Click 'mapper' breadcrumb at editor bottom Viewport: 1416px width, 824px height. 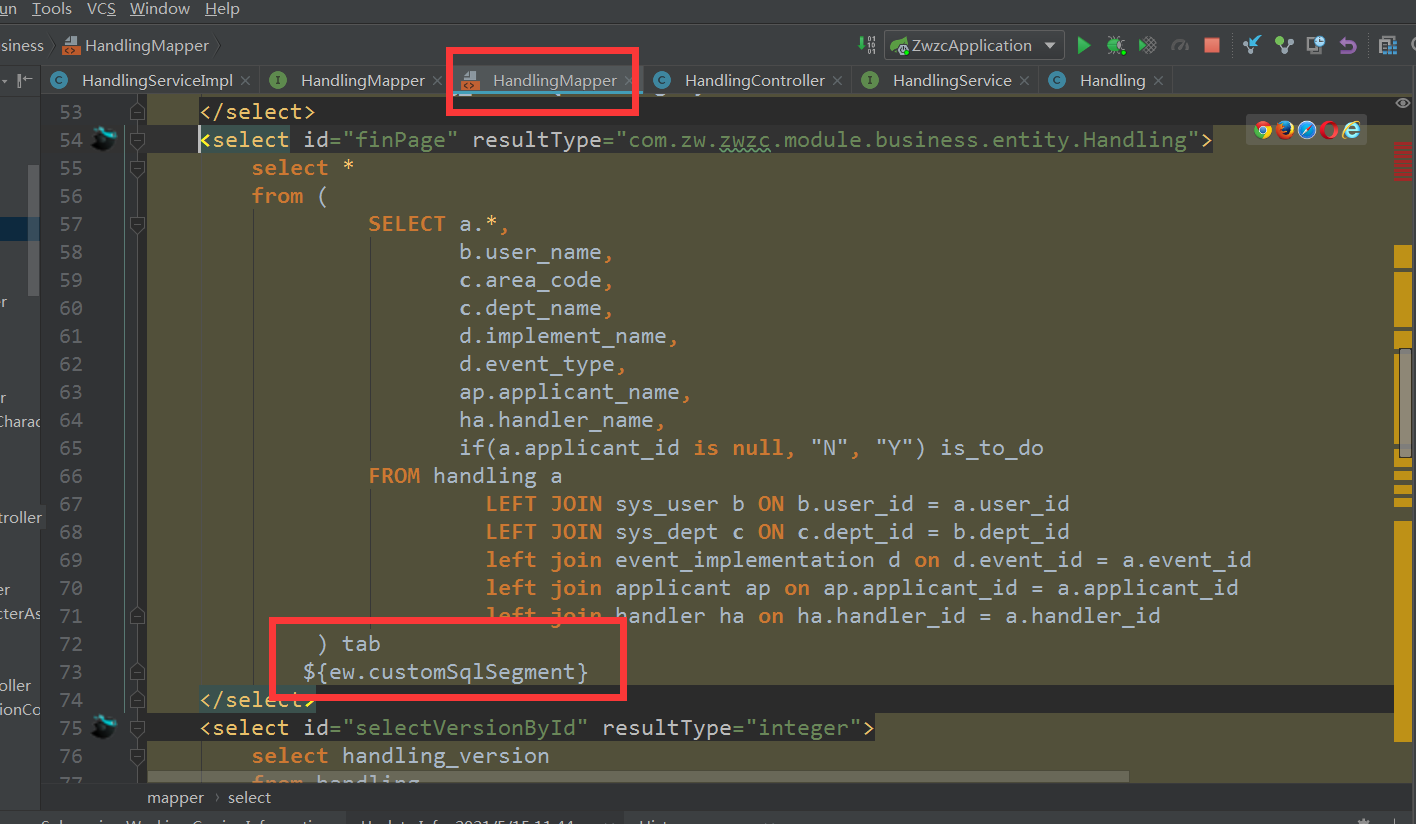pos(175,797)
